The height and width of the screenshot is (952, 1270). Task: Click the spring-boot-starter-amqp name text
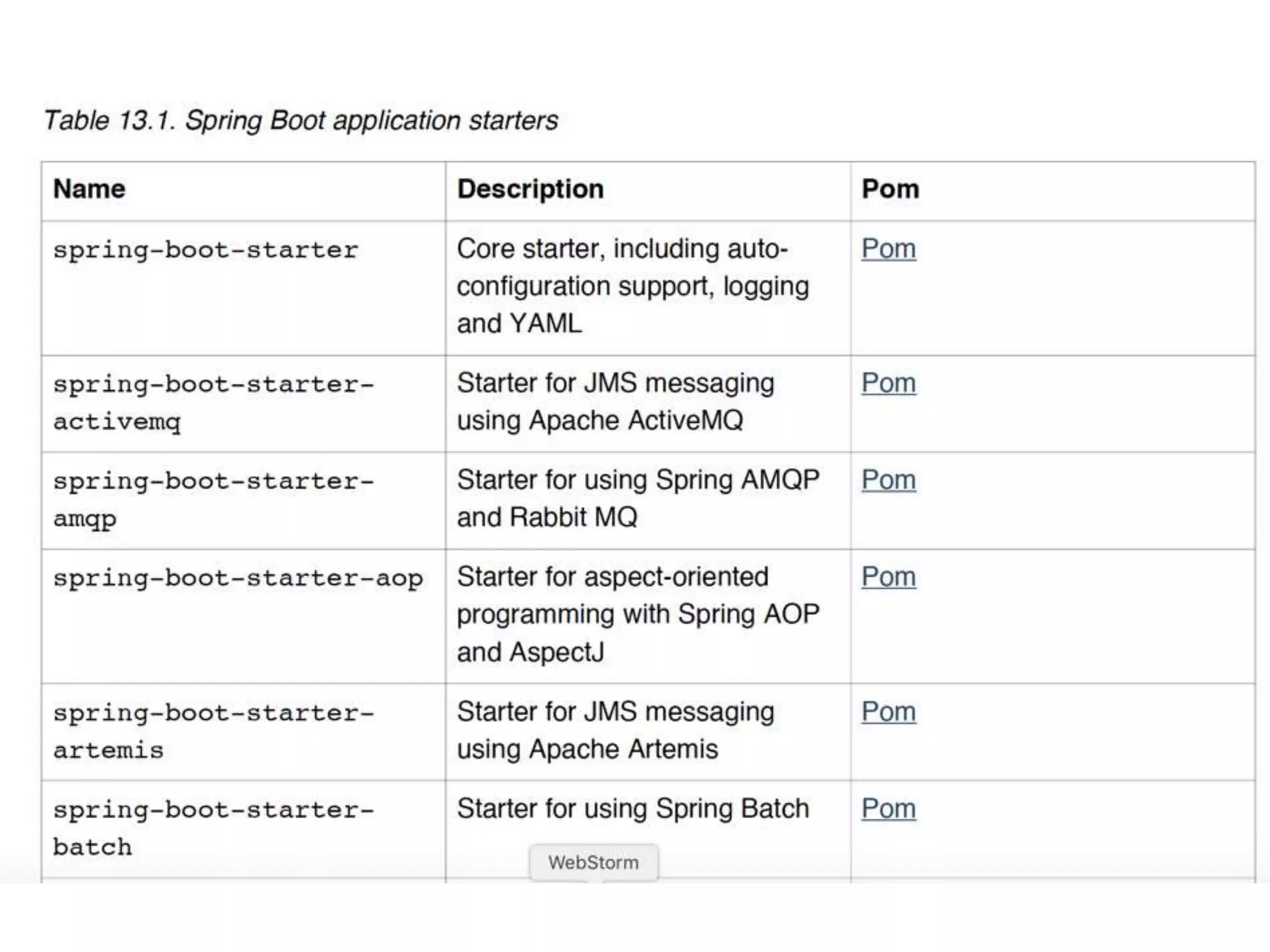(x=213, y=500)
